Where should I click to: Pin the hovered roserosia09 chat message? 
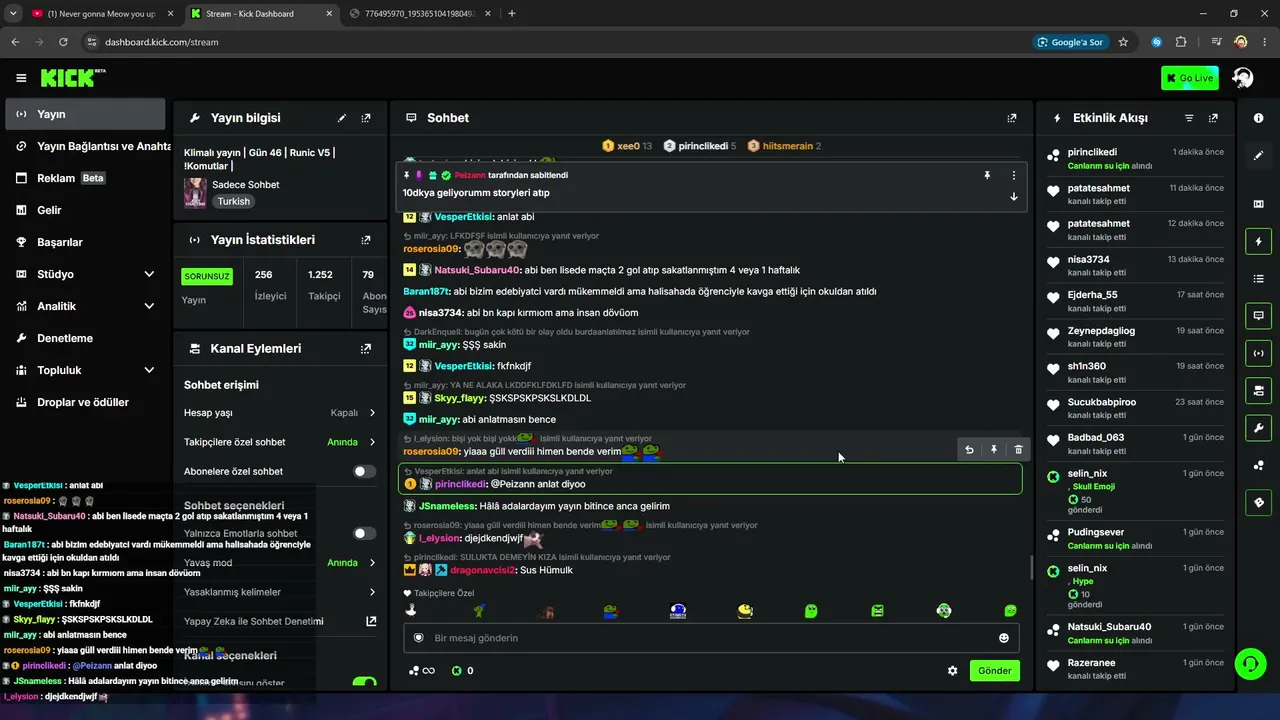(994, 450)
